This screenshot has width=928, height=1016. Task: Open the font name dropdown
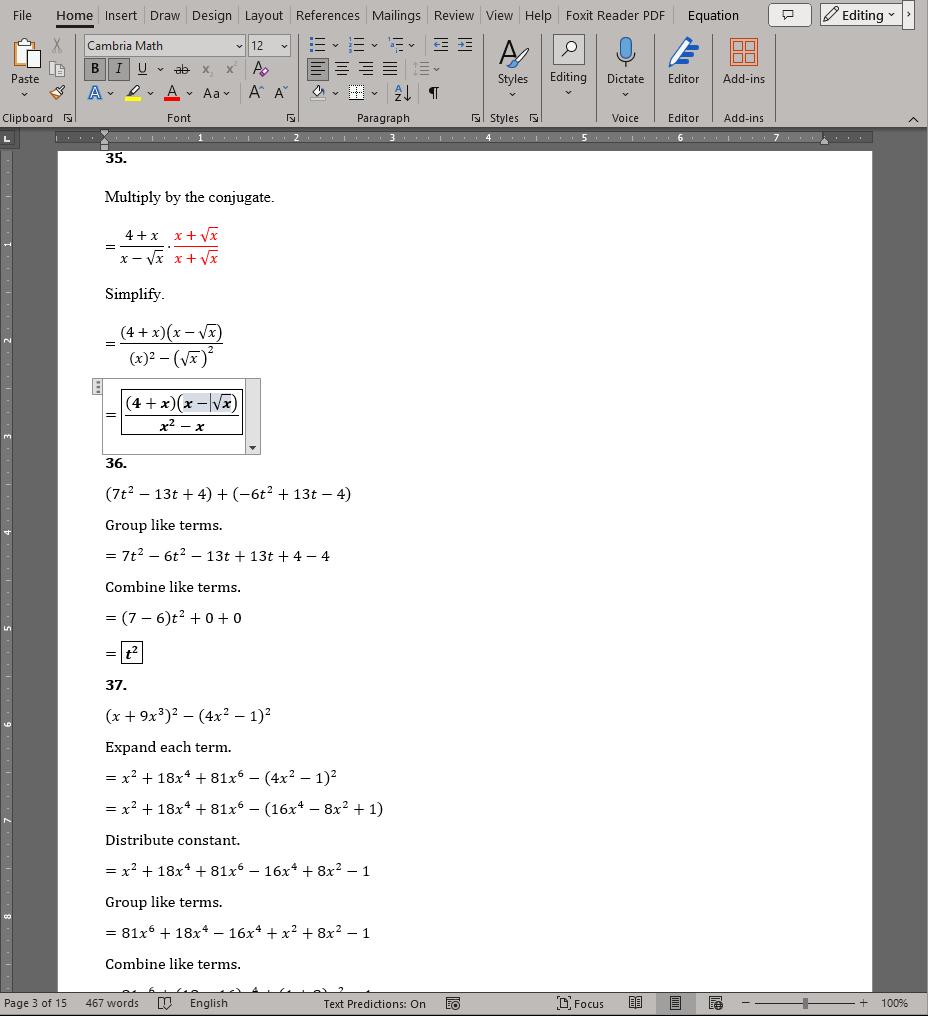(x=239, y=46)
